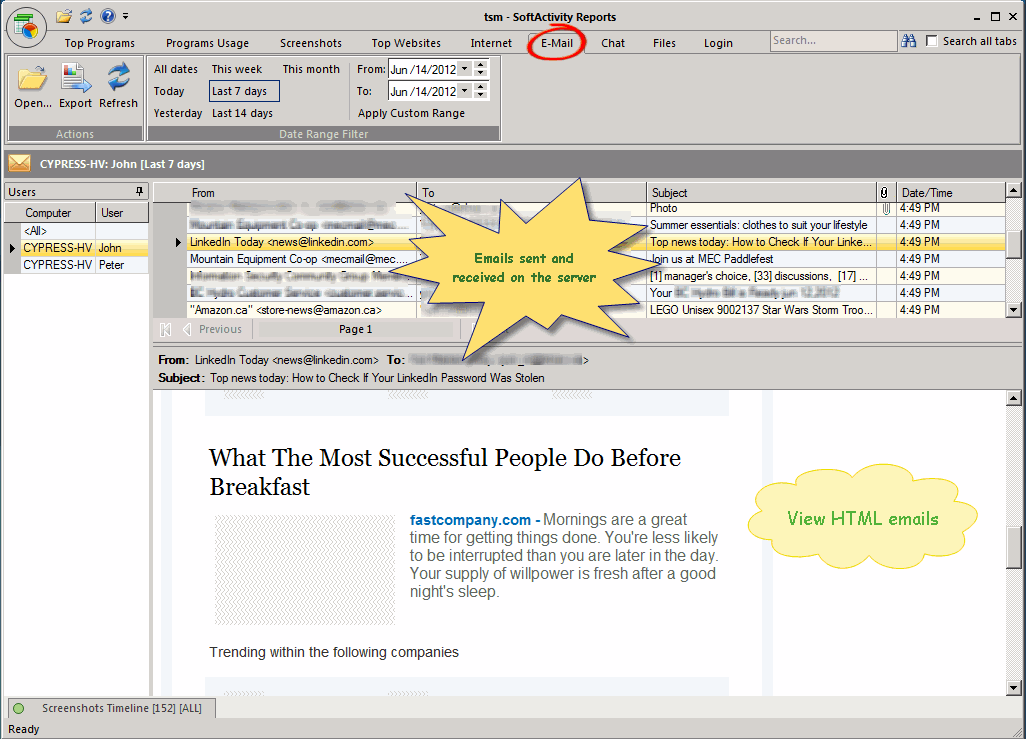The height and width of the screenshot is (739, 1026).
Task: Open help via the question mark icon
Action: (108, 16)
